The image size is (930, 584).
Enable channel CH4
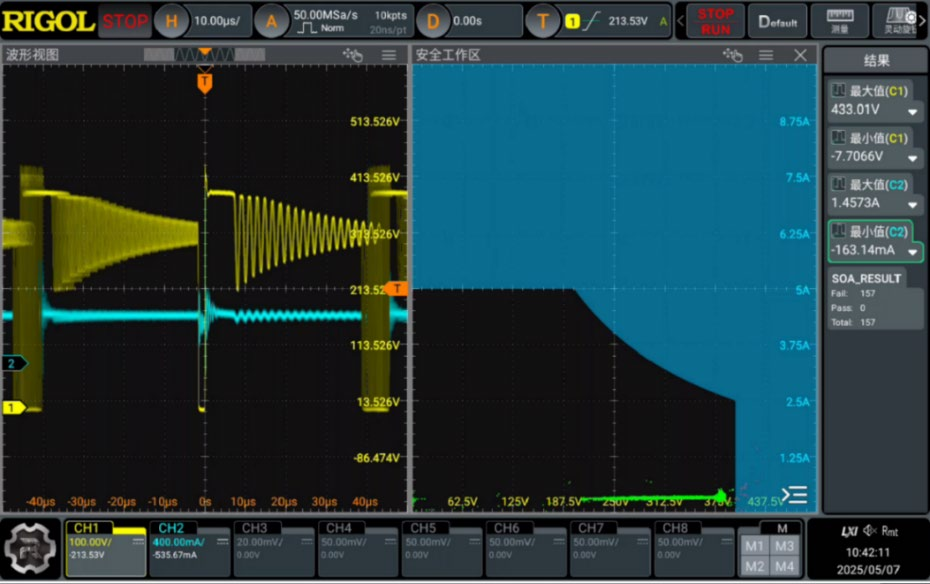(358, 548)
